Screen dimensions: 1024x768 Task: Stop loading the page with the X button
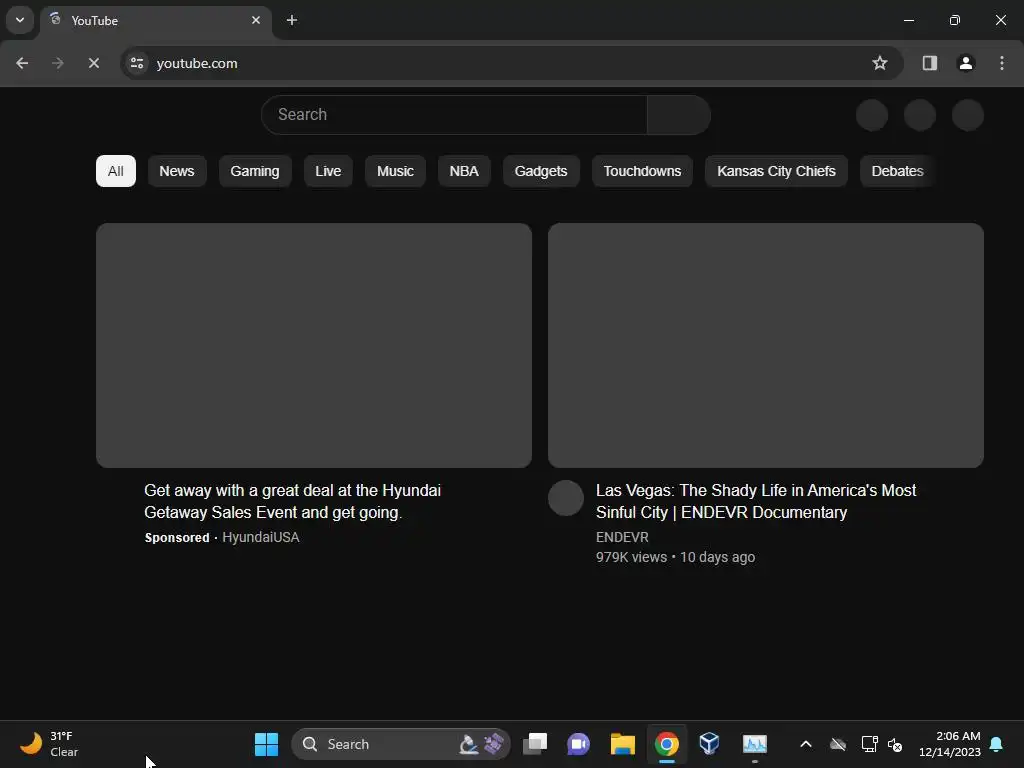(93, 63)
